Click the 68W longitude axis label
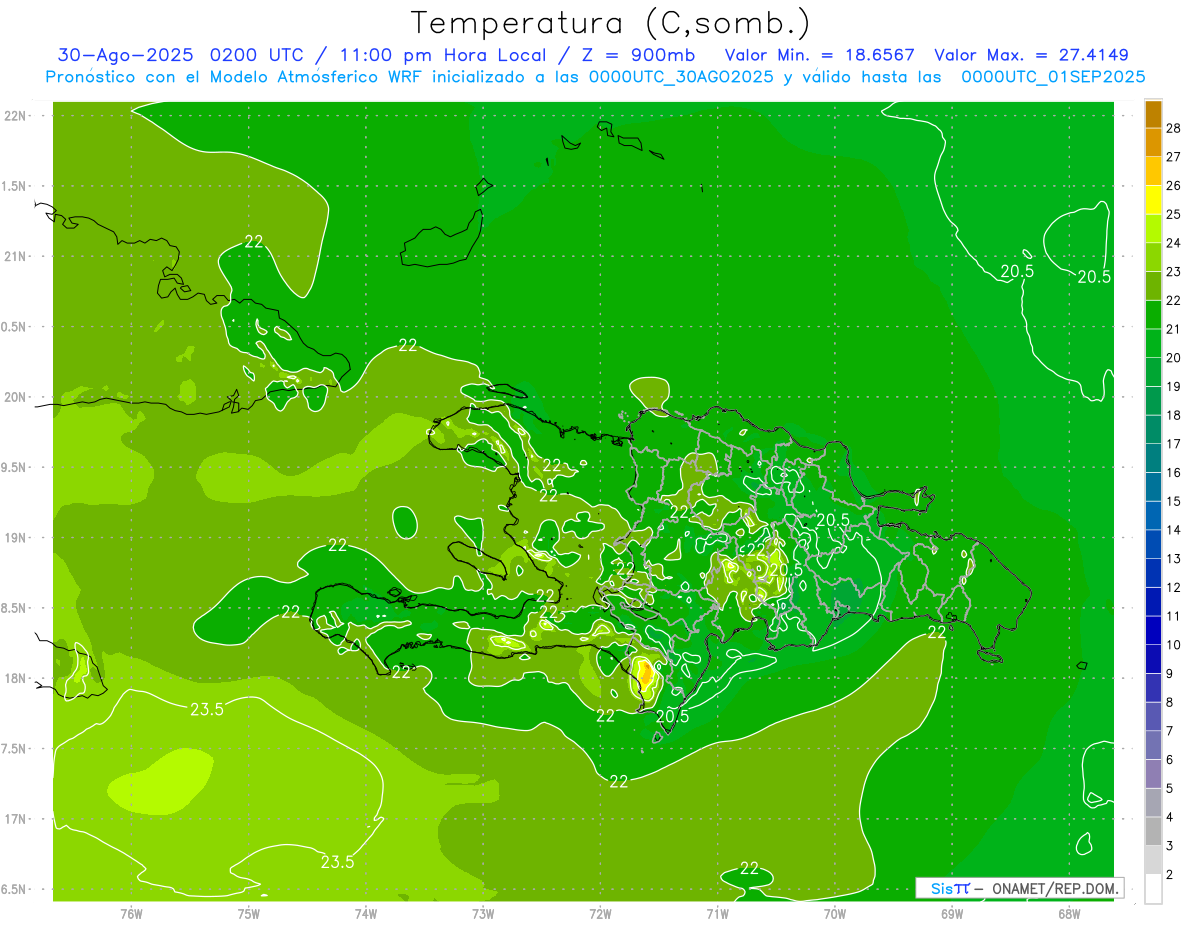1200x927 pixels. pos(1069,914)
